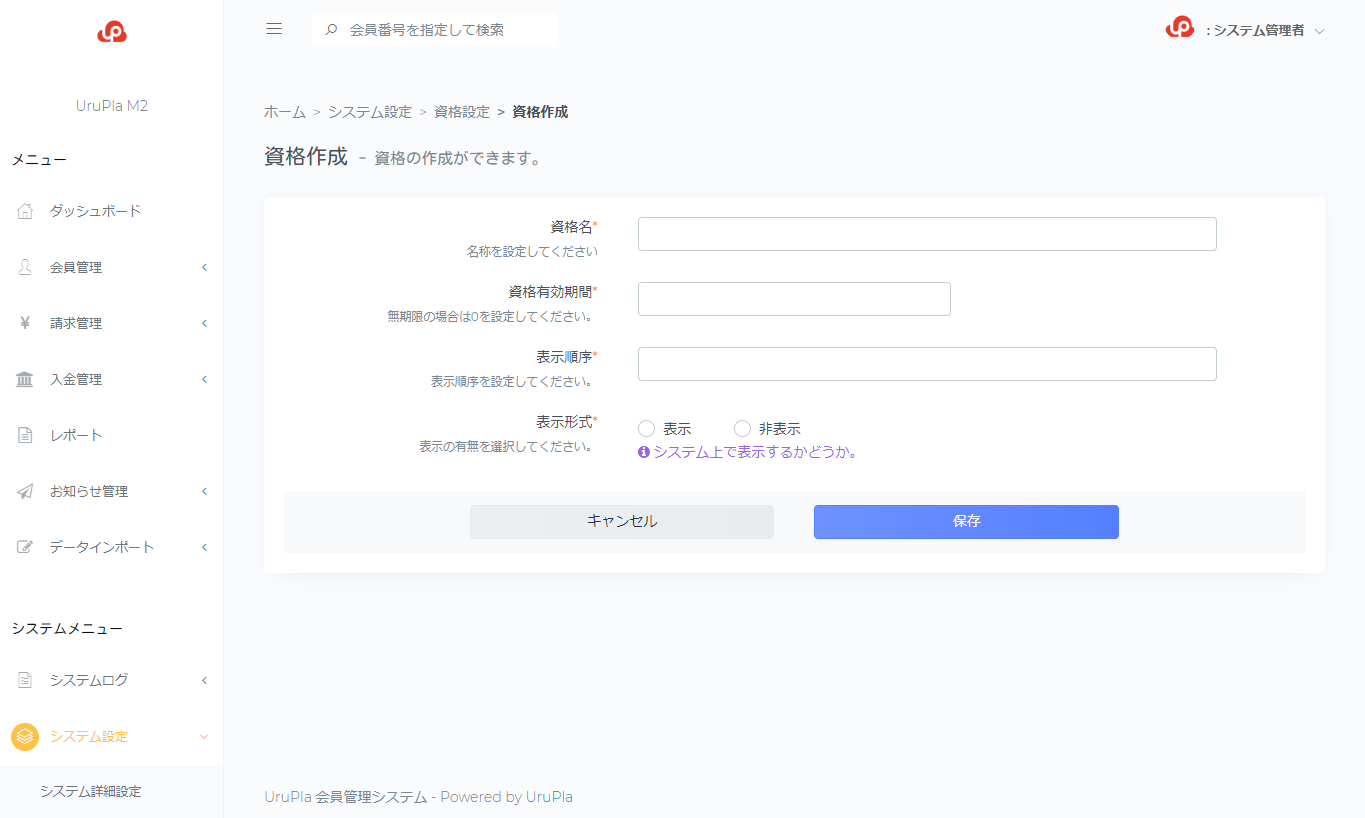Screen dimensions: 1365x818
Task: Click the member management person icon
Action: coord(26,267)
